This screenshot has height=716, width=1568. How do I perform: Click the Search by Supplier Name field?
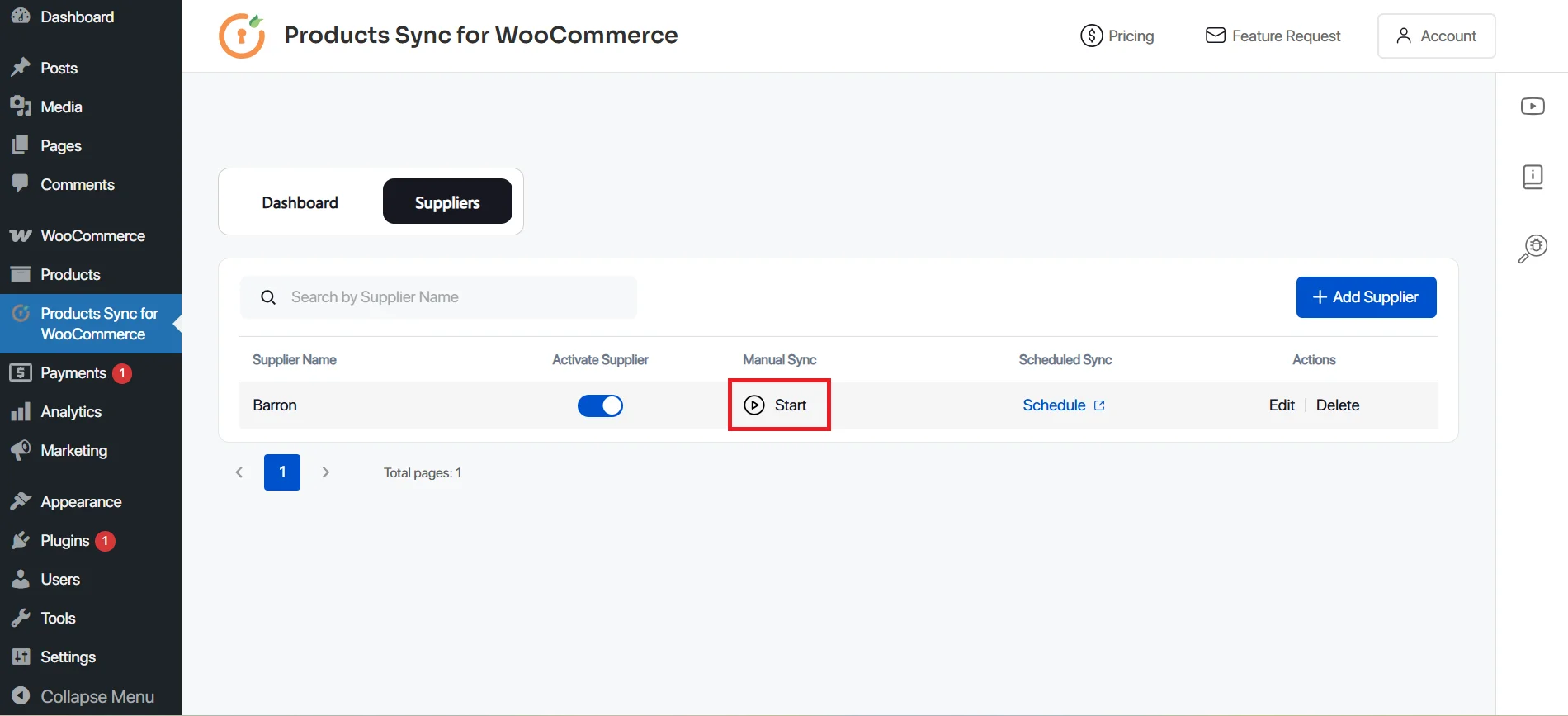438,297
